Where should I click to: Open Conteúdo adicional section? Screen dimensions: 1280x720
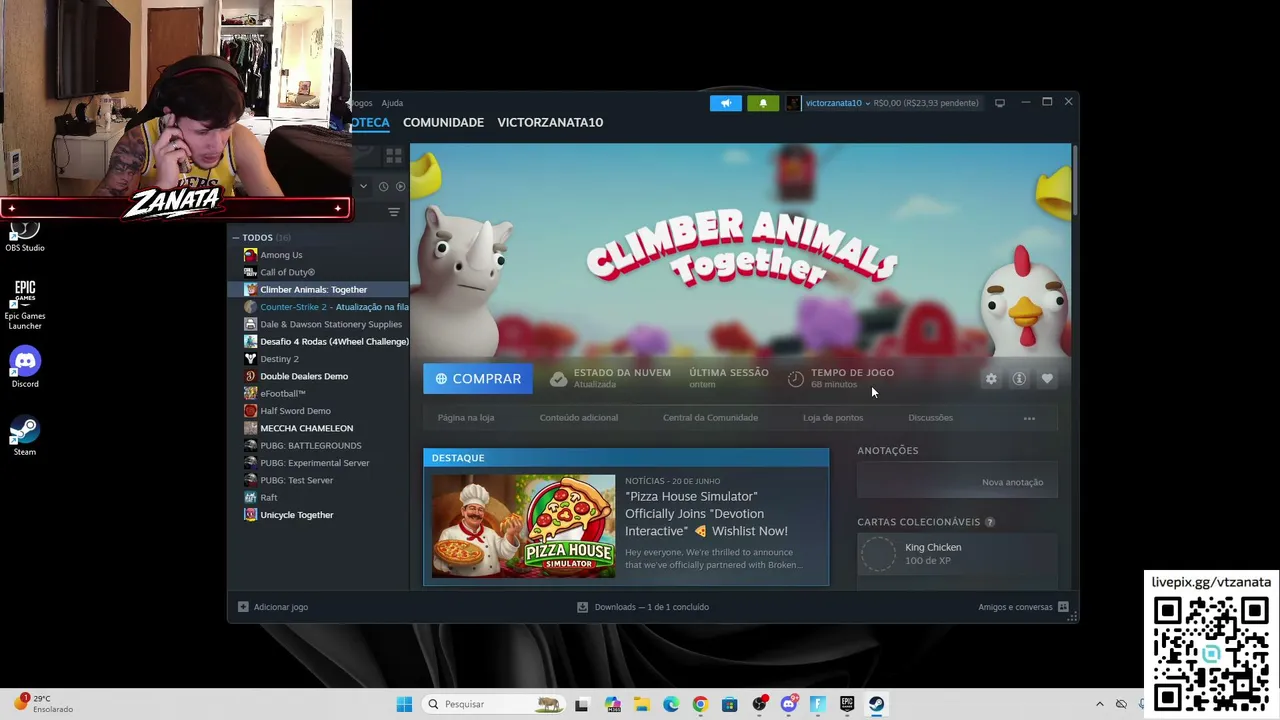click(579, 418)
